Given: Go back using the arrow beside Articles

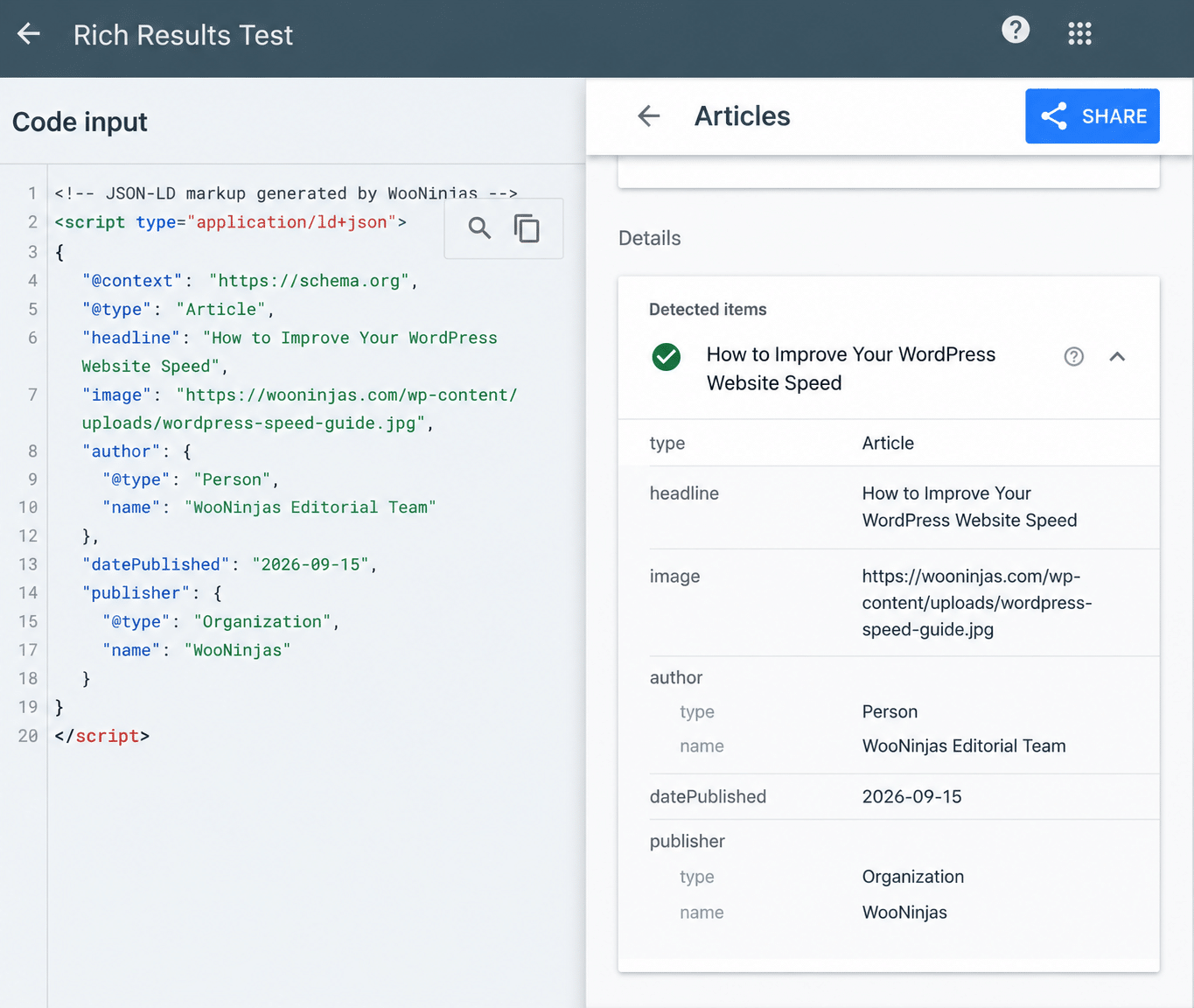Looking at the screenshot, I should [648, 115].
